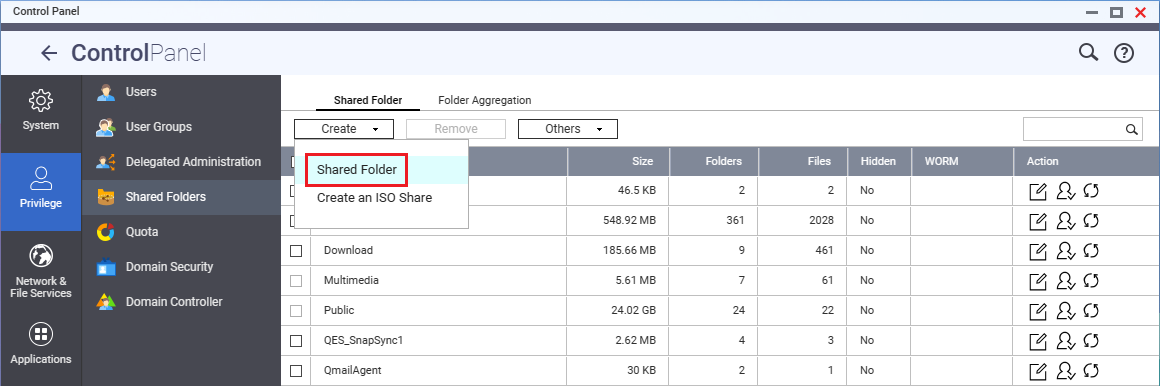This screenshot has height=386, width=1160.
Task: Click the back arrow next to ControlPanel
Action: [x=49, y=53]
